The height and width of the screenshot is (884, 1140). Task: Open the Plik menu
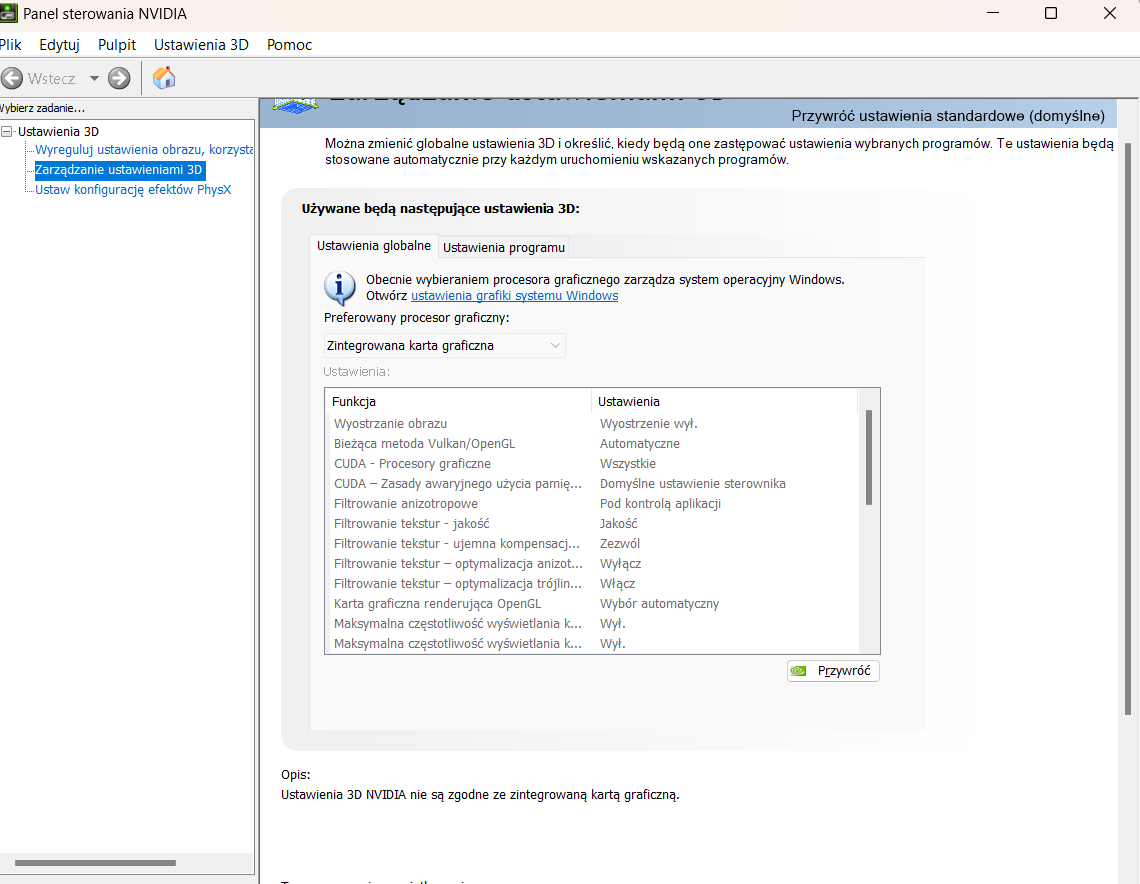(x=10, y=44)
